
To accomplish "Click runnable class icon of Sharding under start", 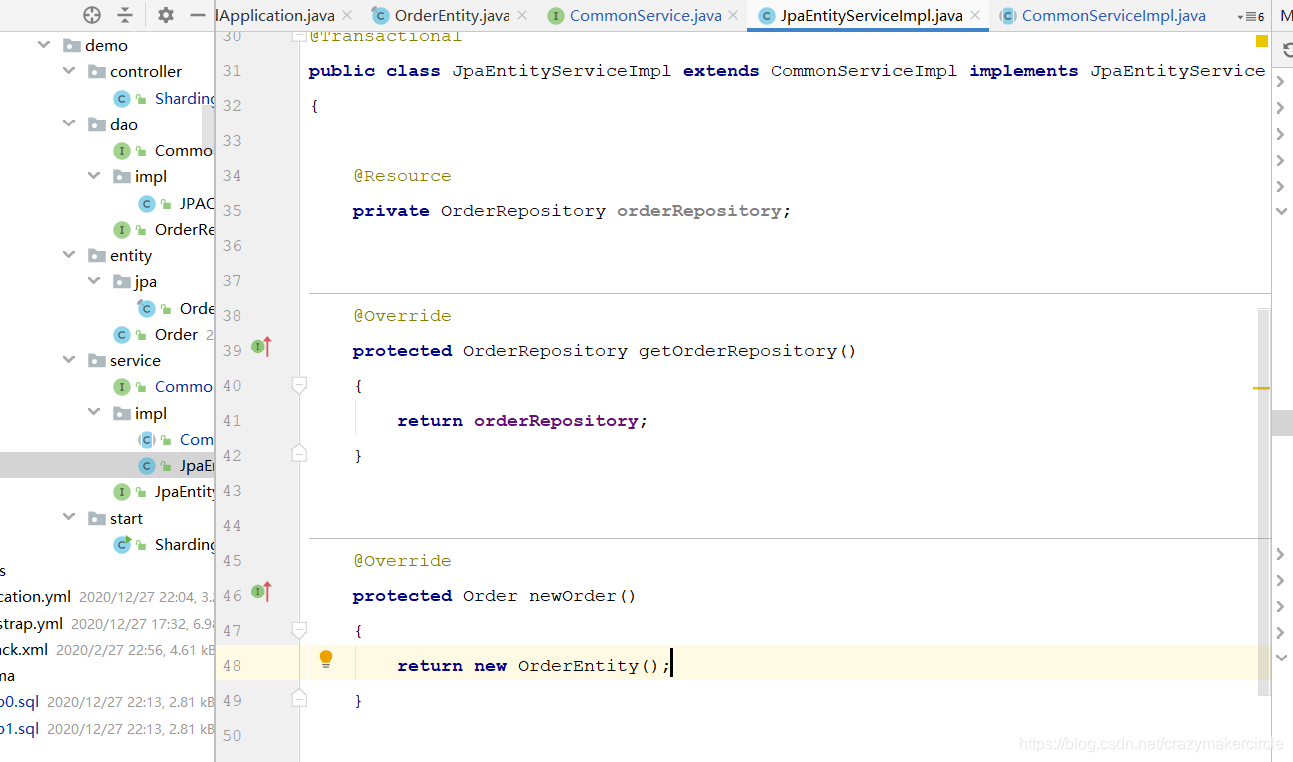I will pyautogui.click(x=122, y=544).
